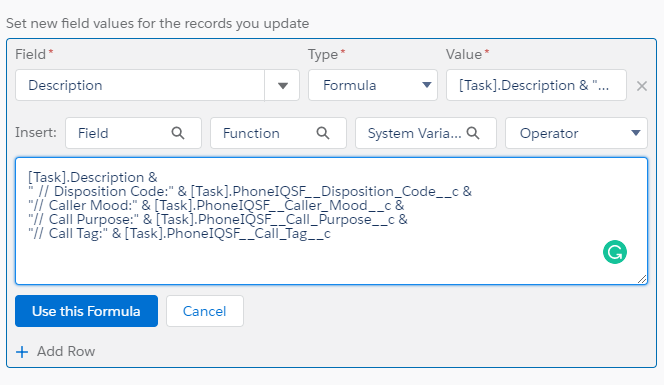
Task: Open the Operator dropdown
Action: [x=576, y=133]
